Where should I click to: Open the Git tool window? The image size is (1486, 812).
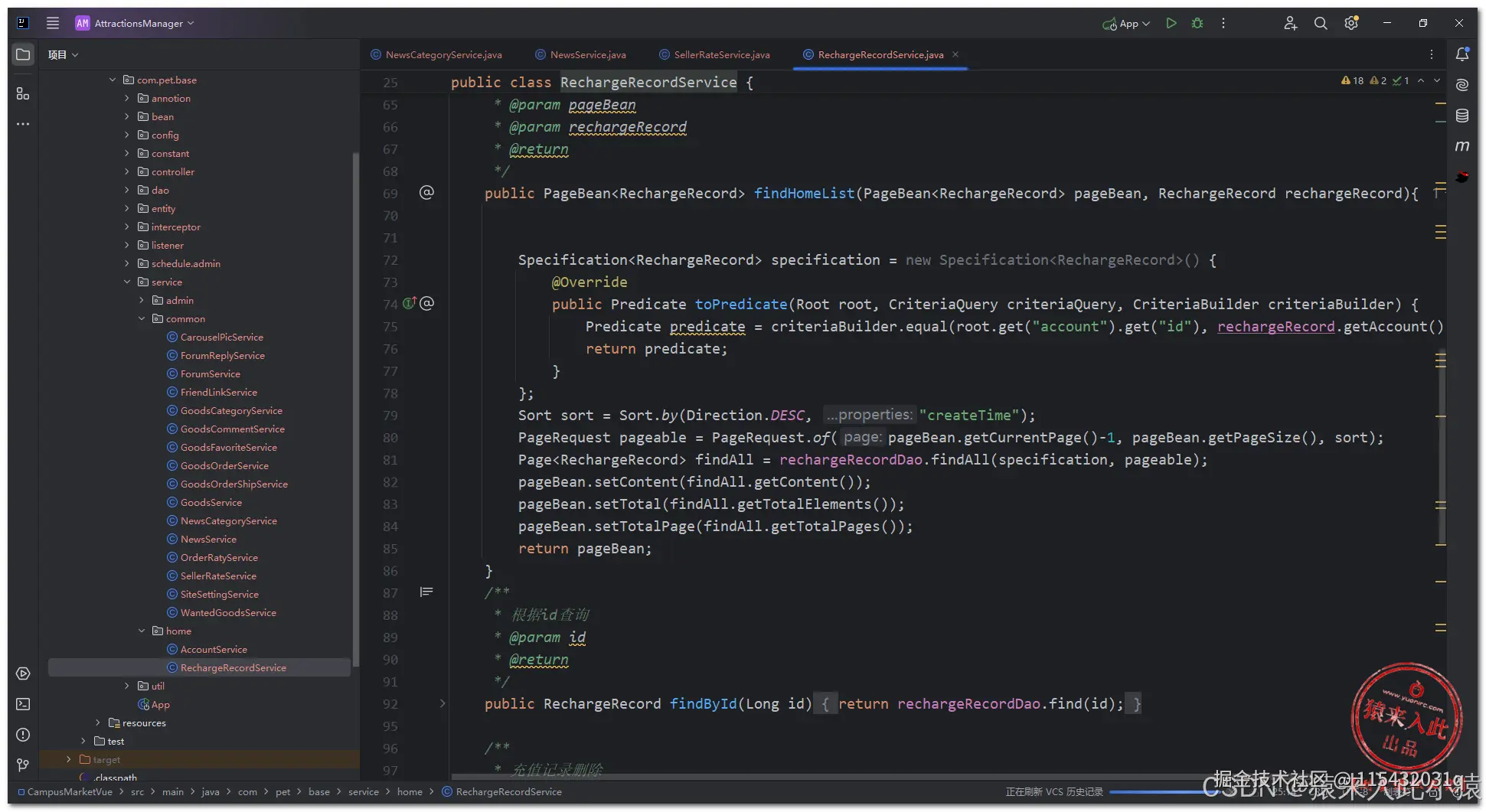pyautogui.click(x=23, y=765)
